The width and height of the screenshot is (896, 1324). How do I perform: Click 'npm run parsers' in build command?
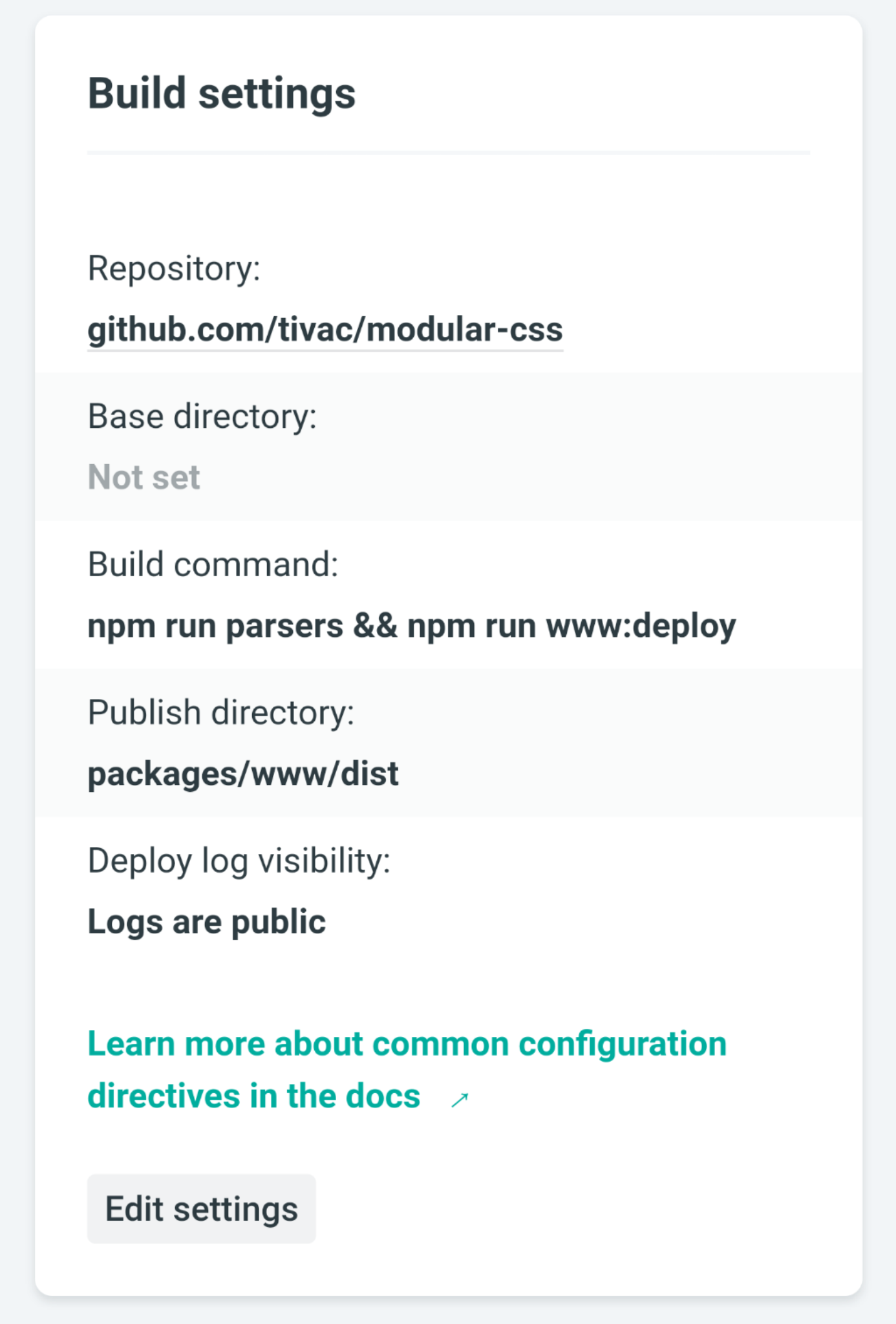tap(215, 626)
